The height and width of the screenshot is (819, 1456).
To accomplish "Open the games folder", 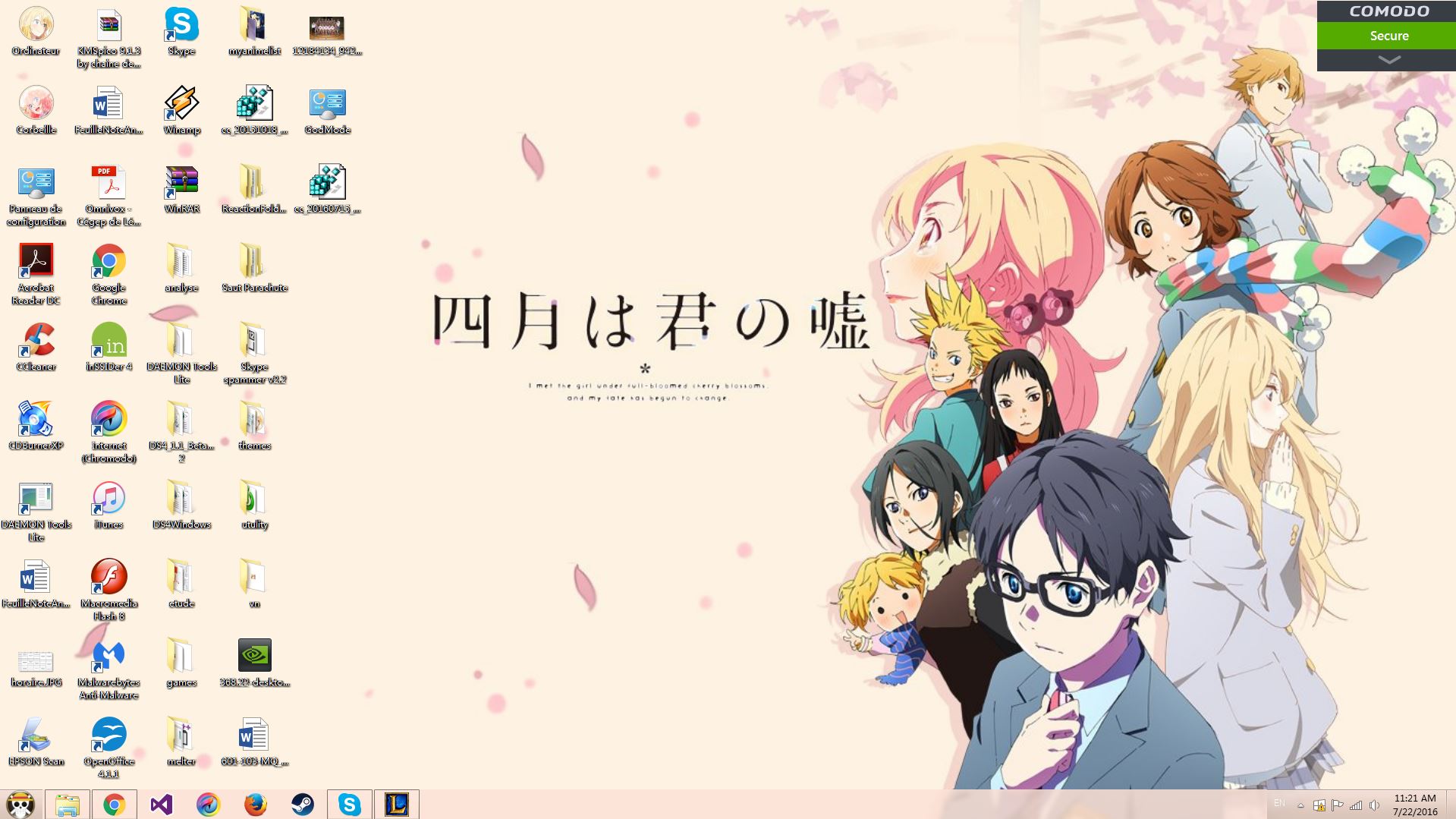I will pyautogui.click(x=181, y=663).
